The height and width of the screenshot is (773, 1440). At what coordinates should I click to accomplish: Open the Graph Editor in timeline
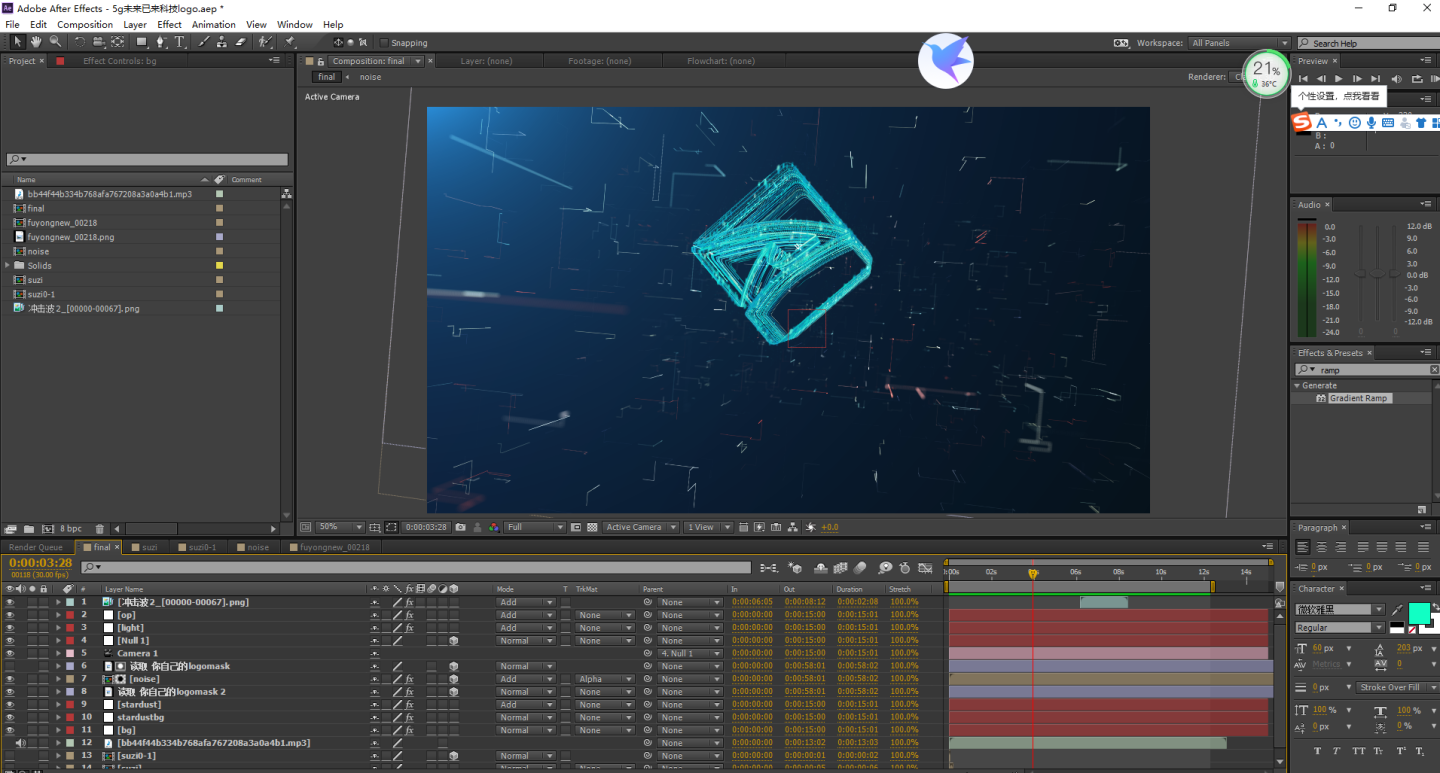tap(927, 567)
